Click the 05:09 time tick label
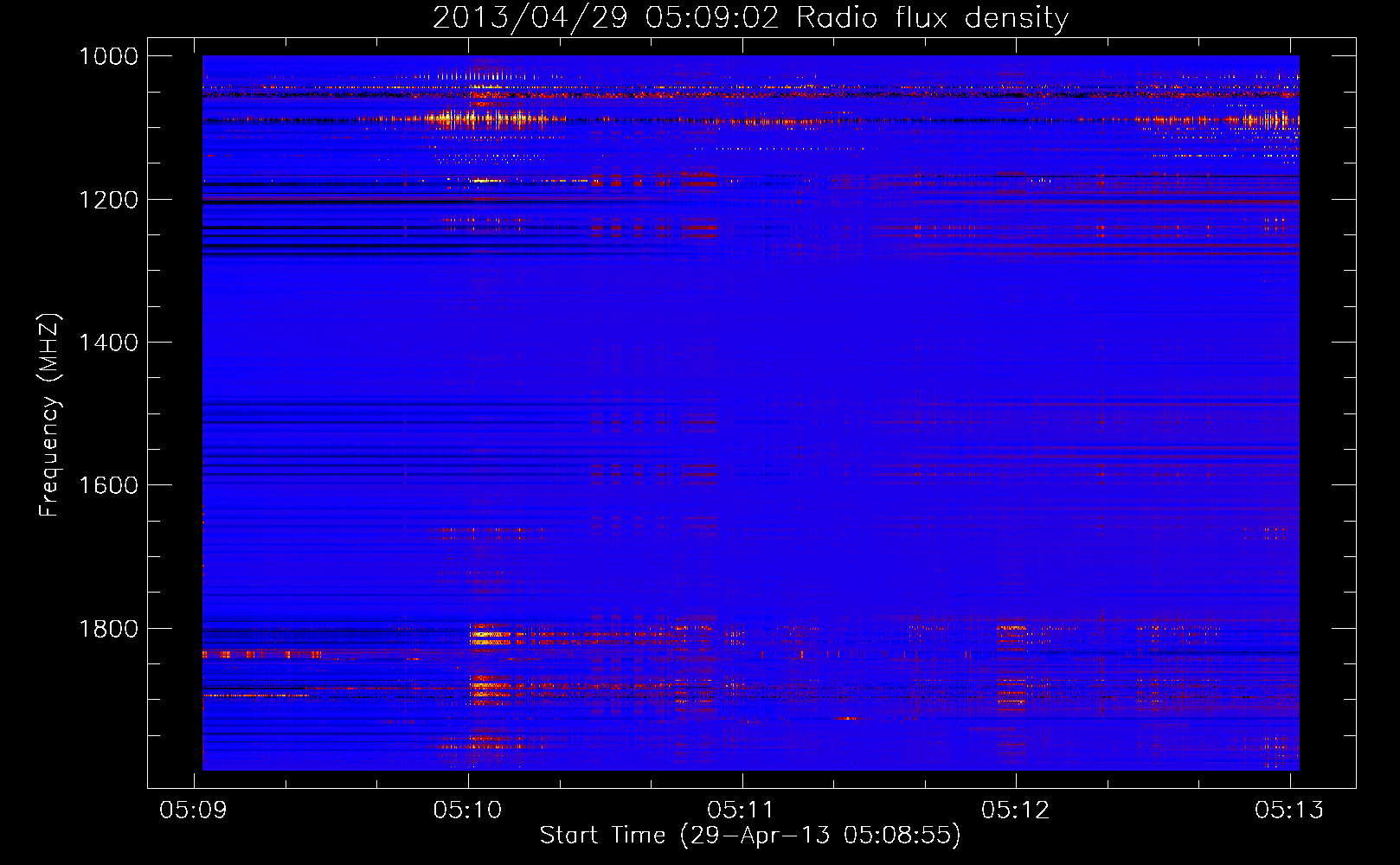The height and width of the screenshot is (865, 1400). 194,810
